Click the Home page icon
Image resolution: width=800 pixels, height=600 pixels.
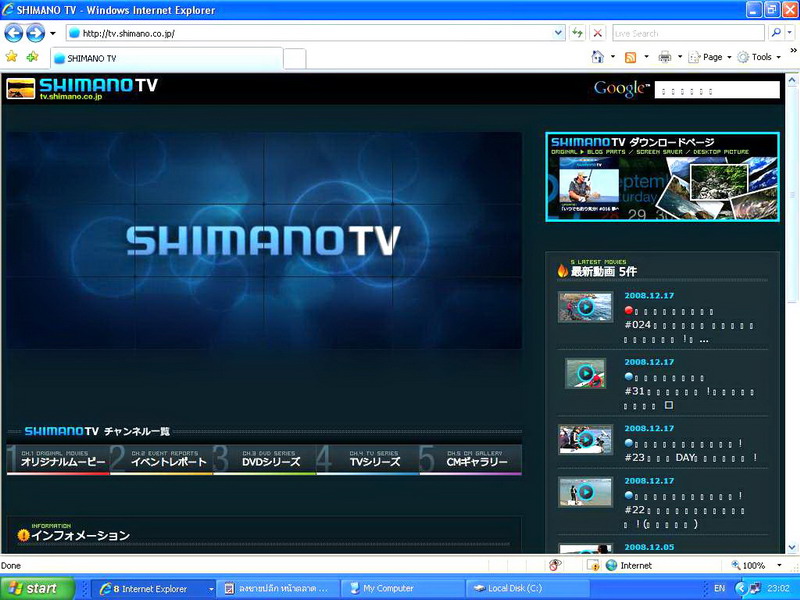(x=597, y=57)
